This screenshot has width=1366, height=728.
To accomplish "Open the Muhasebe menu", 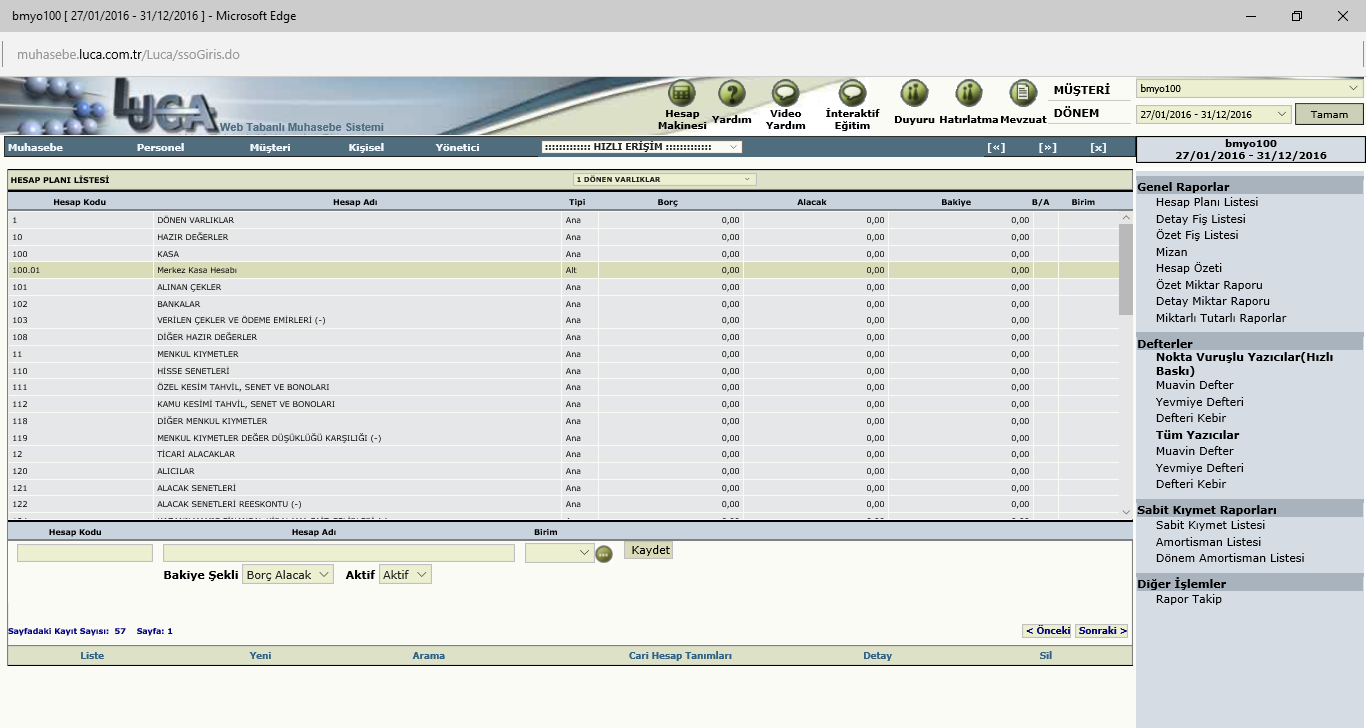I will coord(35,147).
